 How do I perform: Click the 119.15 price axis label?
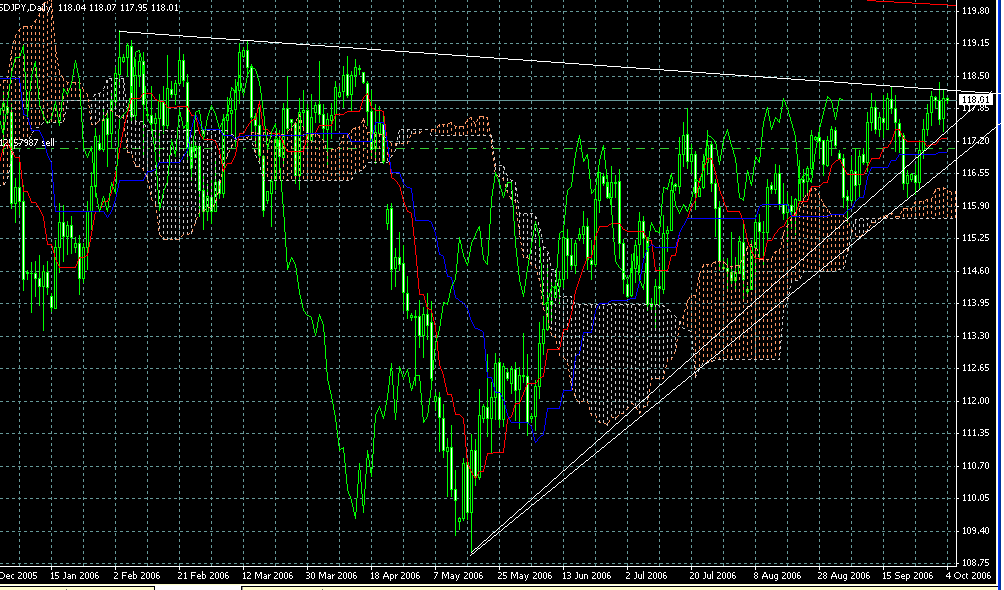click(x=976, y=43)
